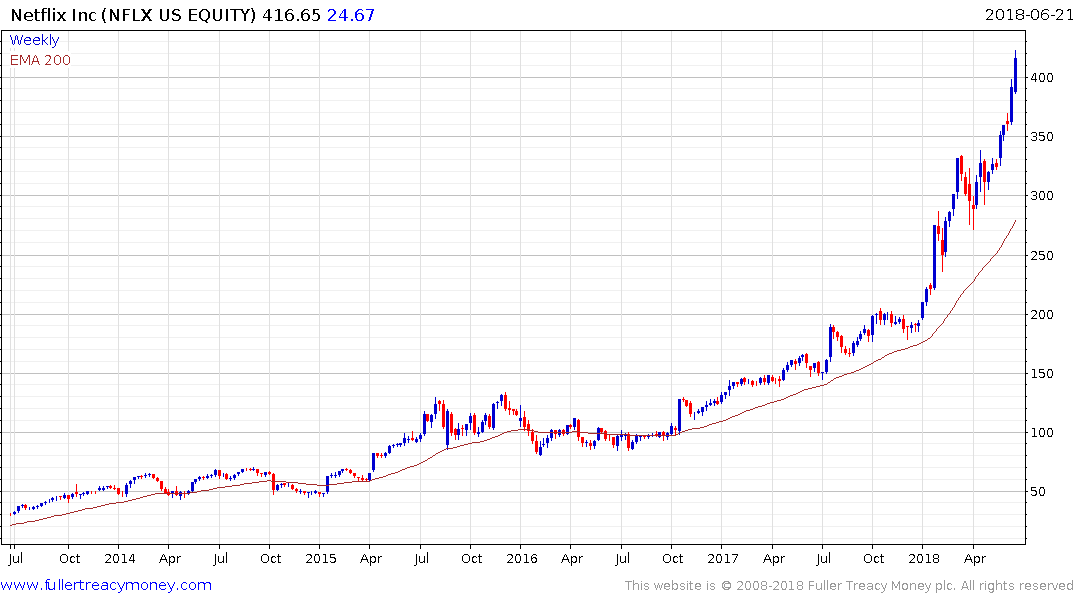
Task: Click the 2015 time axis label
Action: coord(321,559)
